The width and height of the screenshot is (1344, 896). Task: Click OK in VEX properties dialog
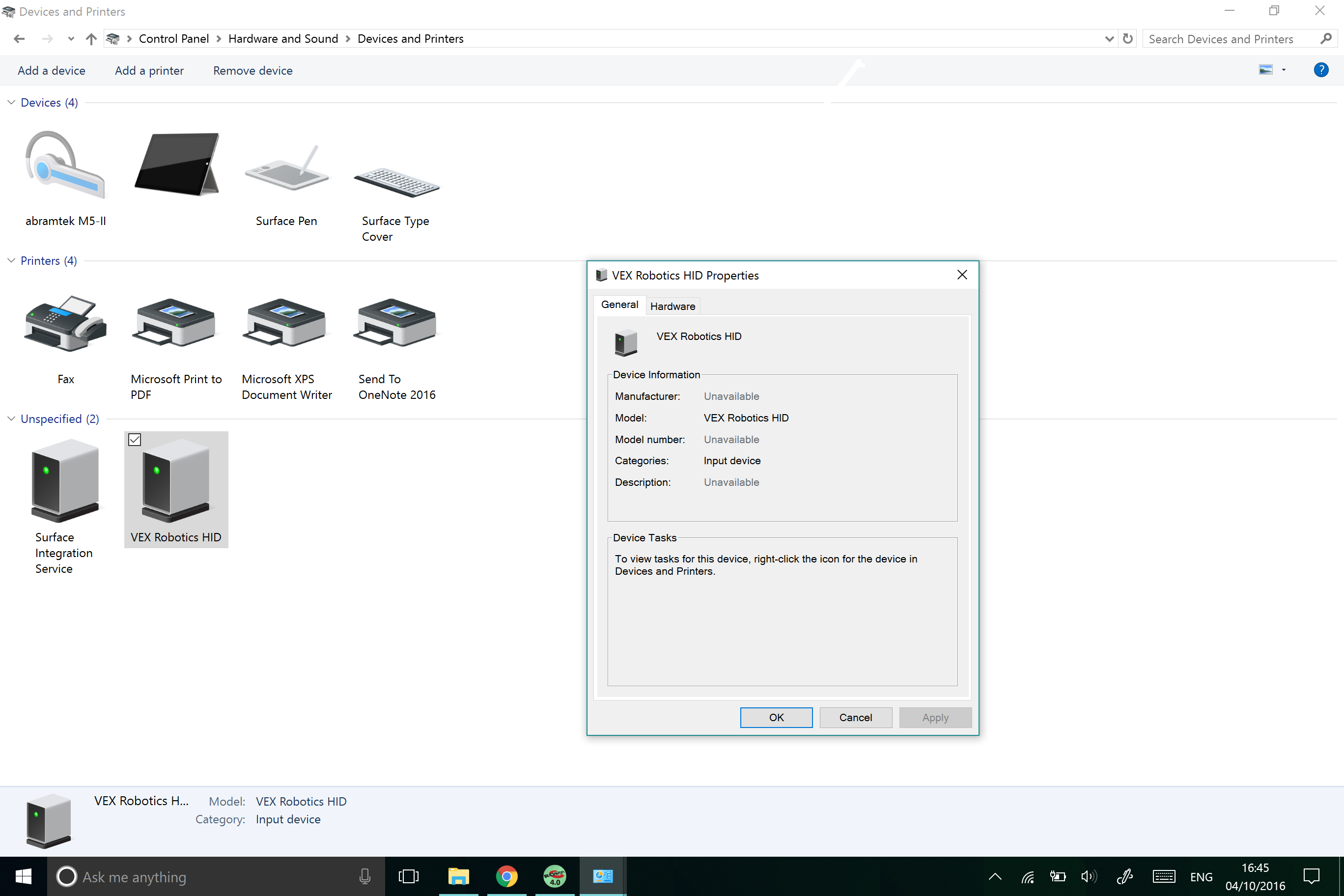coord(776,717)
